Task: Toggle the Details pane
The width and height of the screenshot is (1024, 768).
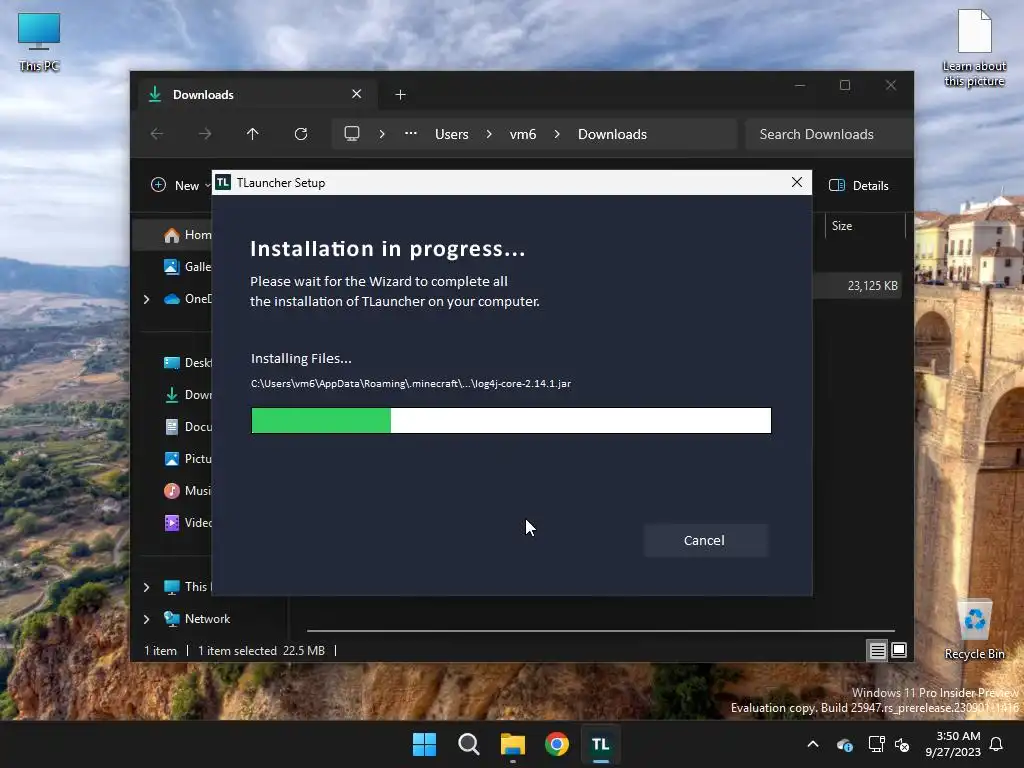Action: [859, 185]
